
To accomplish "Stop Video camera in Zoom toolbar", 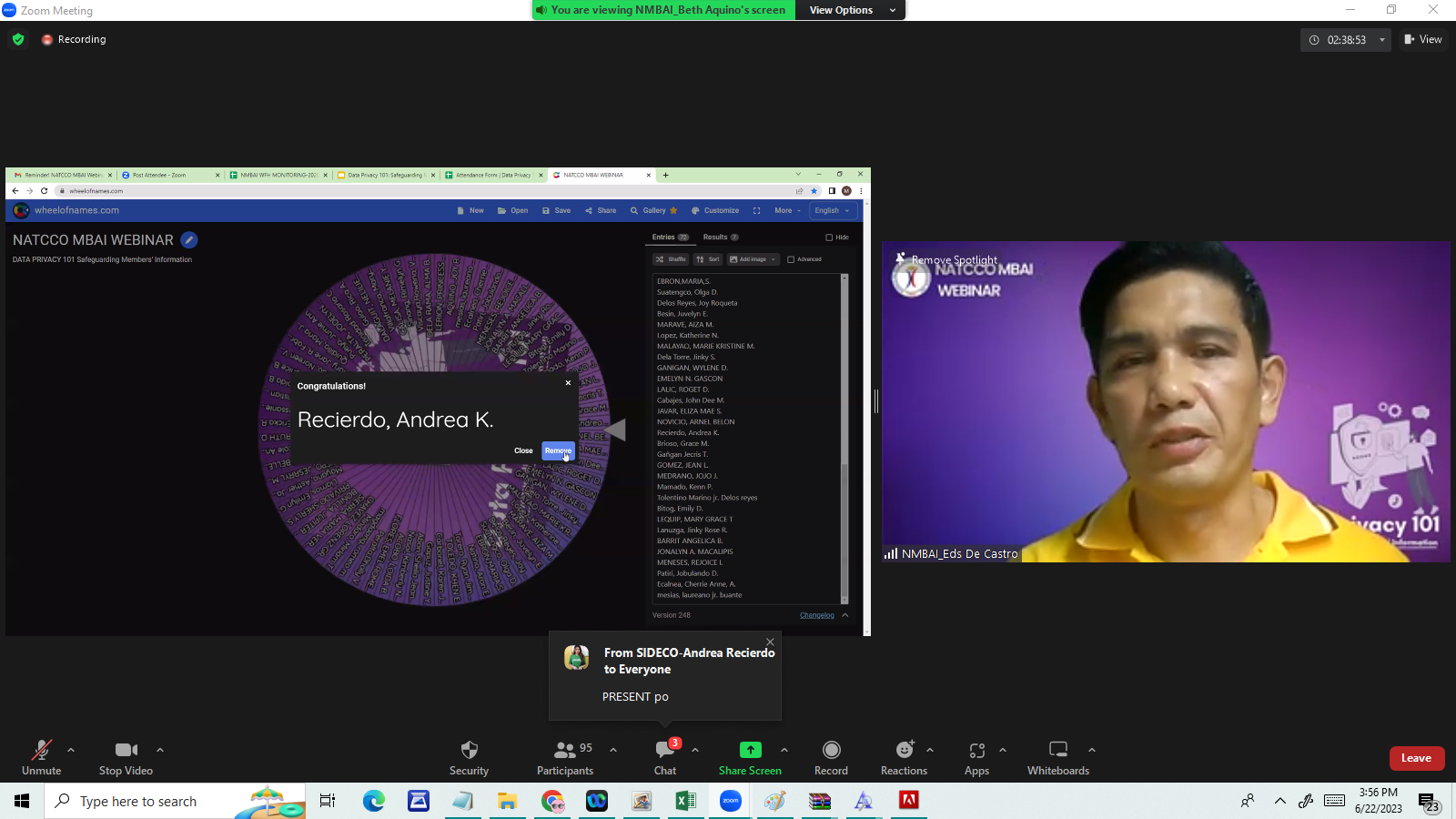I will (126, 757).
